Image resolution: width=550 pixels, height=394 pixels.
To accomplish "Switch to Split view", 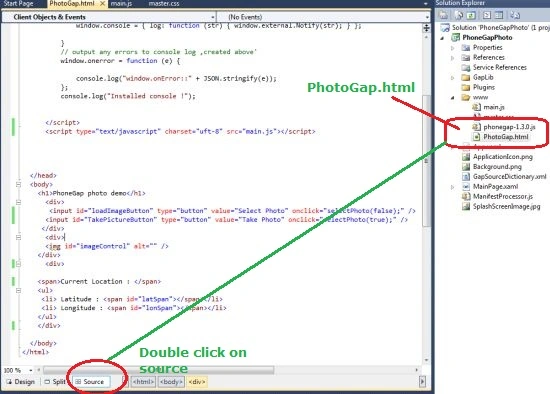I will coord(55,382).
